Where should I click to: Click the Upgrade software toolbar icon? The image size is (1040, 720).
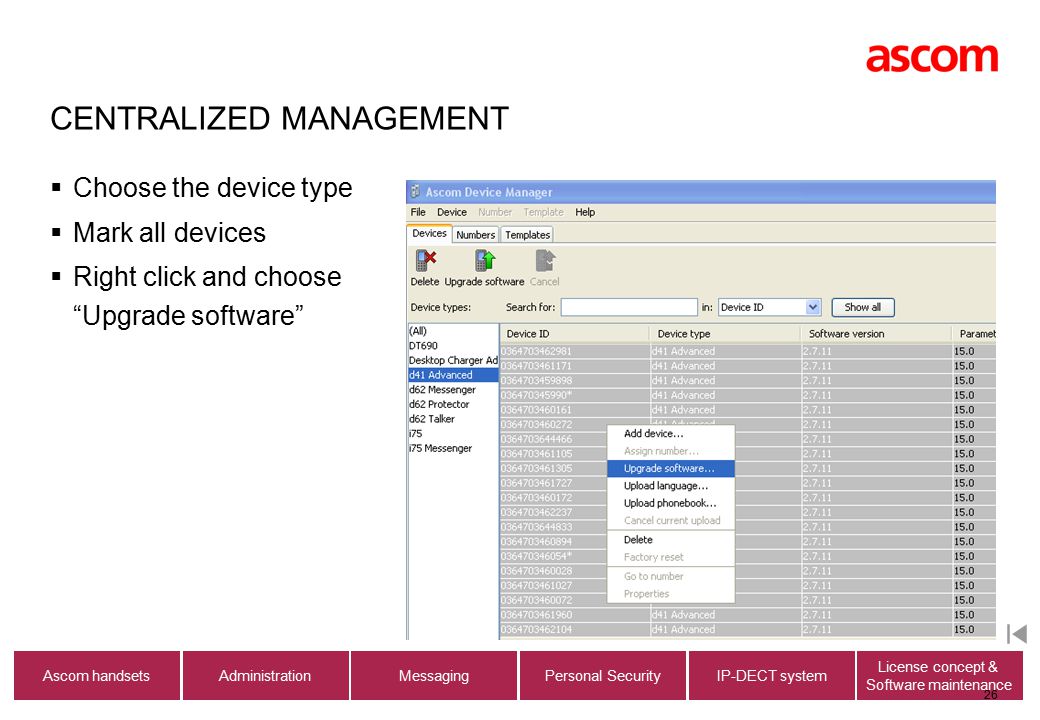point(485,261)
